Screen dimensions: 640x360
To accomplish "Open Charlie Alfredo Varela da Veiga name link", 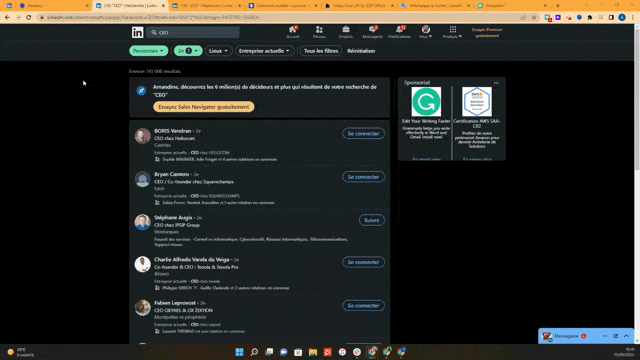I will (x=191, y=260).
